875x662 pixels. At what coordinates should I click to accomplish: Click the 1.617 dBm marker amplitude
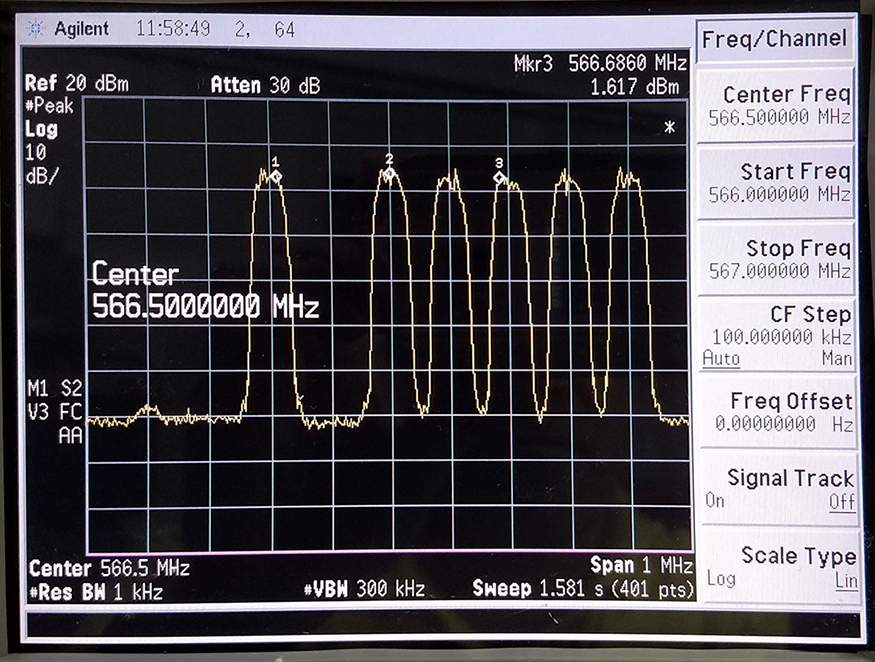point(634,87)
